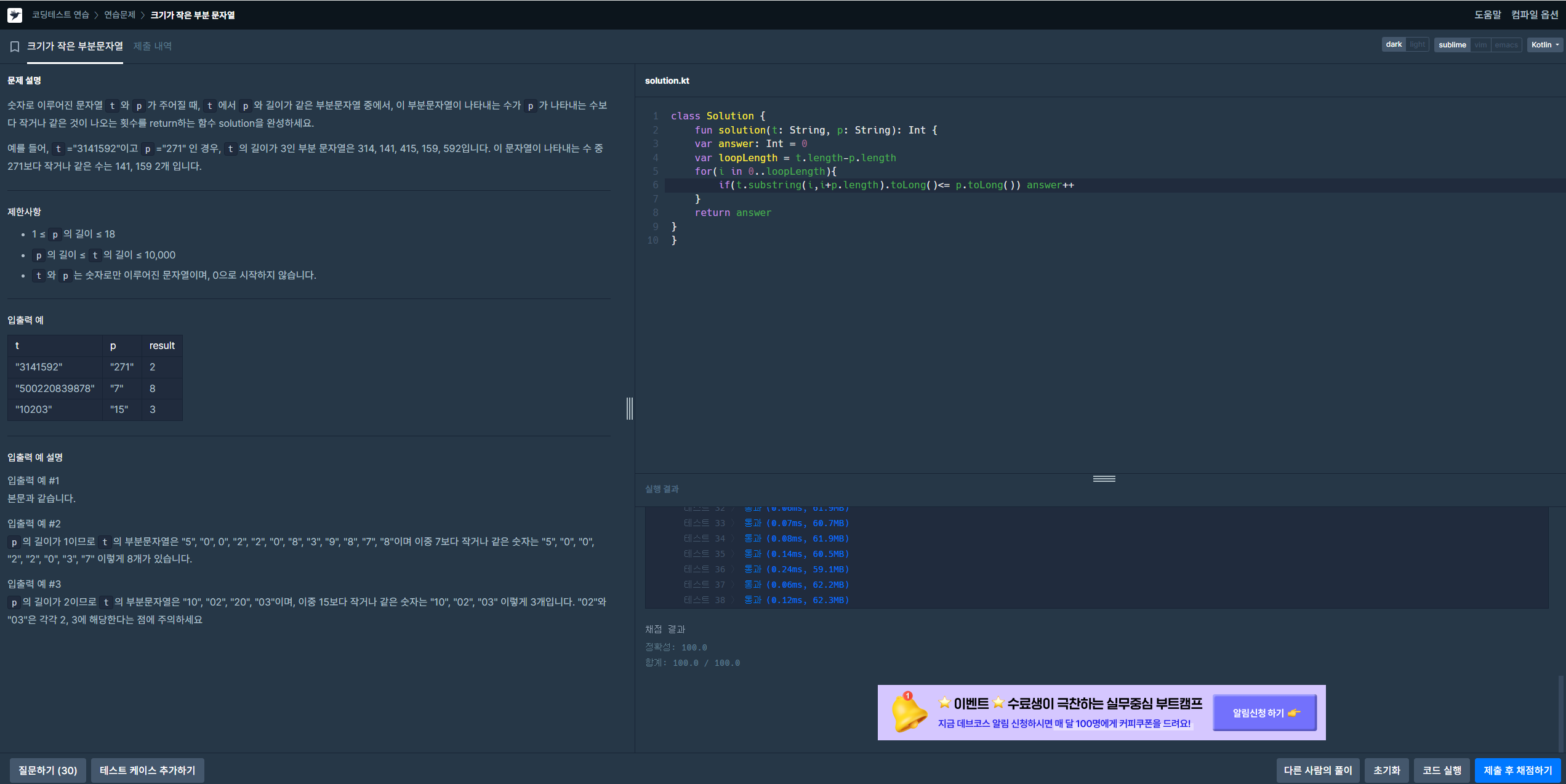Open 코딩테스트 연습 breadcrumb link
The height and width of the screenshot is (784, 1566).
coord(60,15)
